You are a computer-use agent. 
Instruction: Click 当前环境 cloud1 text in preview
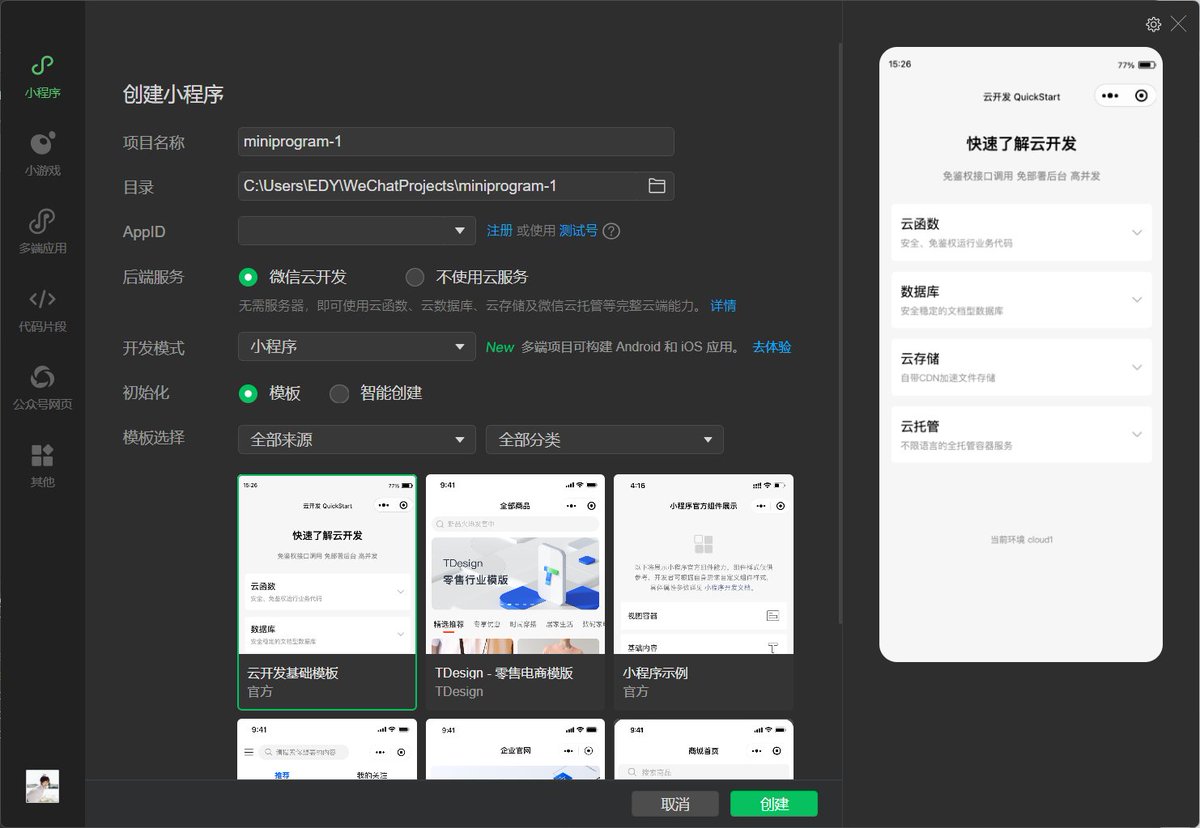[1021, 540]
